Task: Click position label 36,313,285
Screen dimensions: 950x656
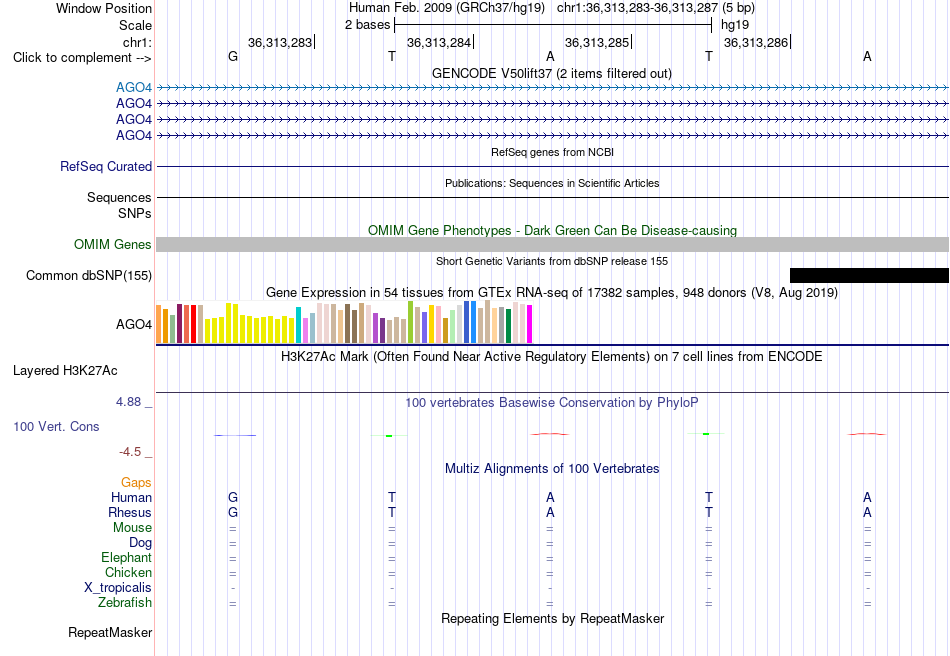Action: click(597, 42)
